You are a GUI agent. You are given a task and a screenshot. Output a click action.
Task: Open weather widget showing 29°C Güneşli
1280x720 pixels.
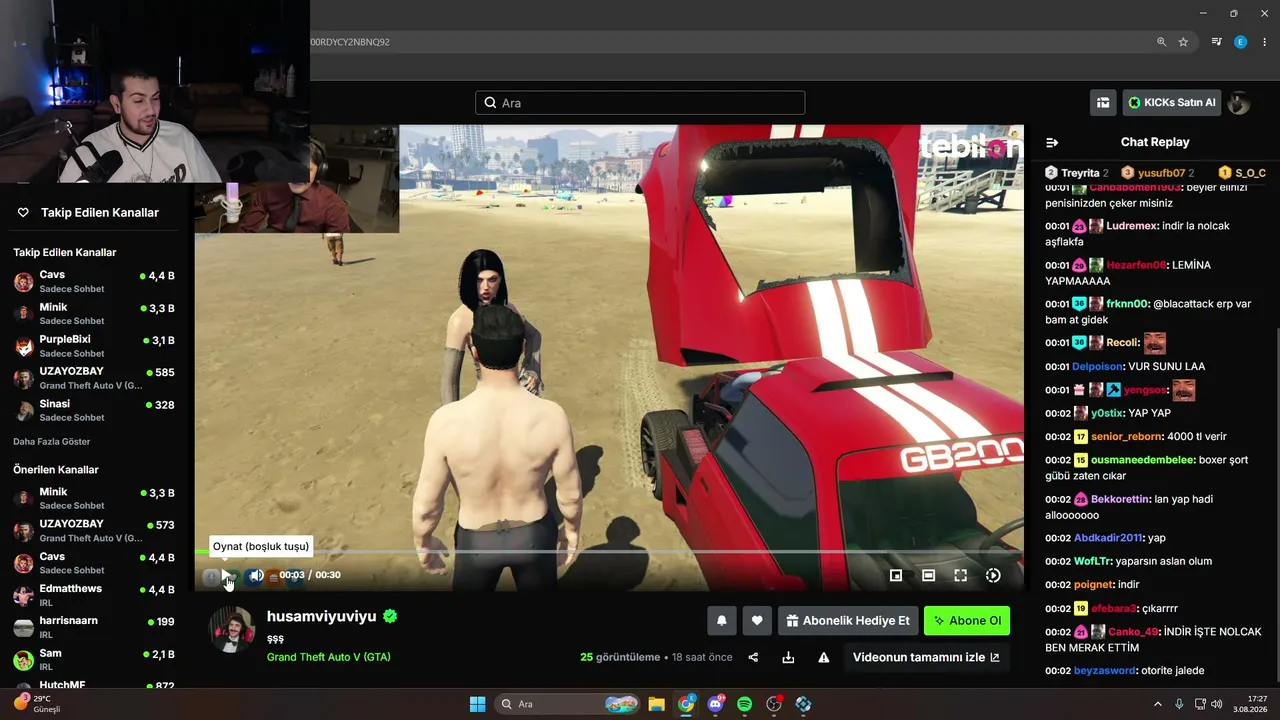pyautogui.click(x=38, y=704)
